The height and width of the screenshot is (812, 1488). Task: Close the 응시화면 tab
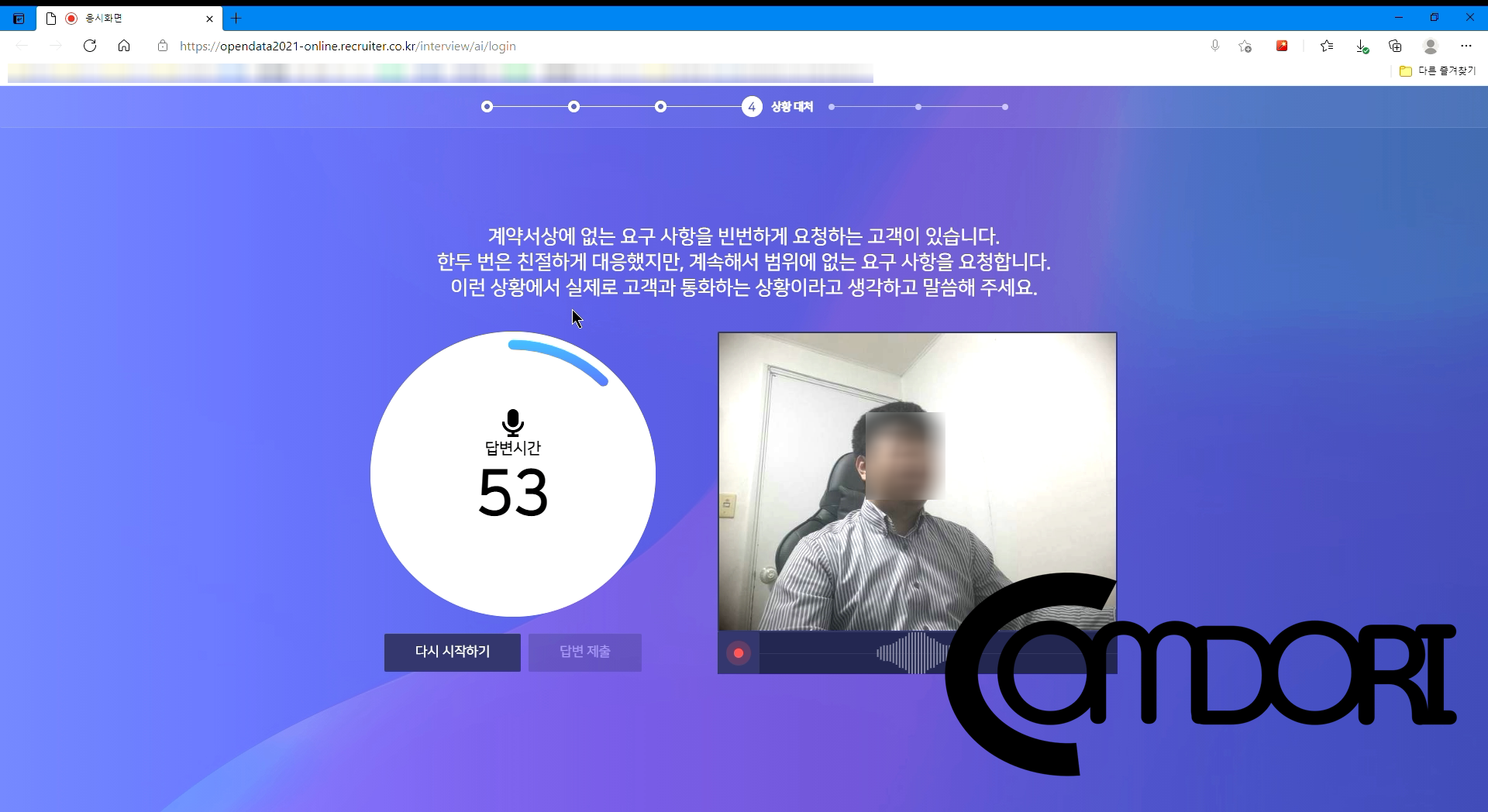pyautogui.click(x=209, y=19)
